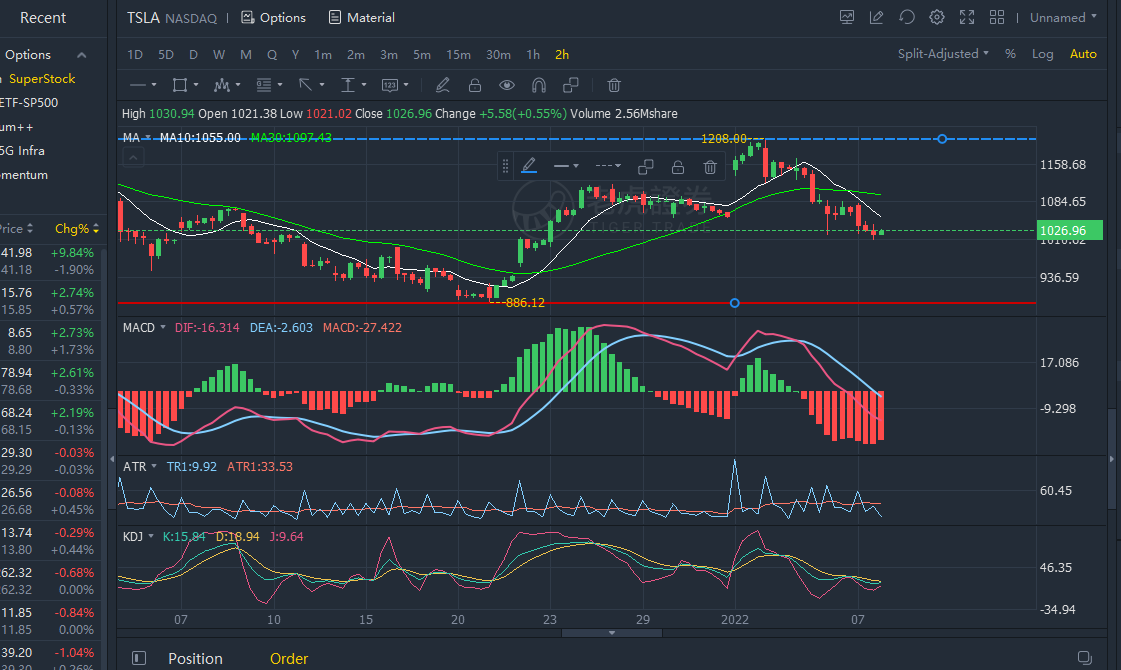The width and height of the screenshot is (1121, 670).
Task: Select the 2h timeframe
Action: [x=562, y=54]
